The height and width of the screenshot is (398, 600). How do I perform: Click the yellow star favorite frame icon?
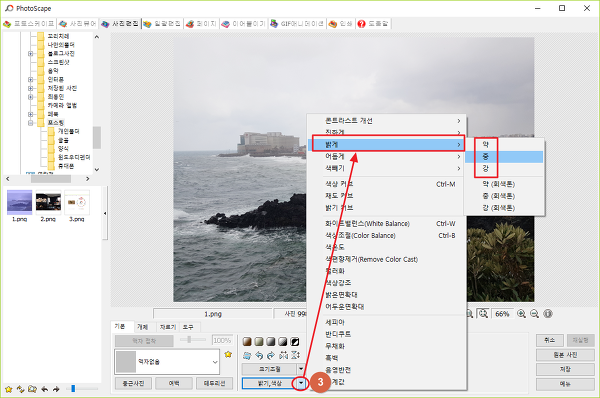point(228,354)
